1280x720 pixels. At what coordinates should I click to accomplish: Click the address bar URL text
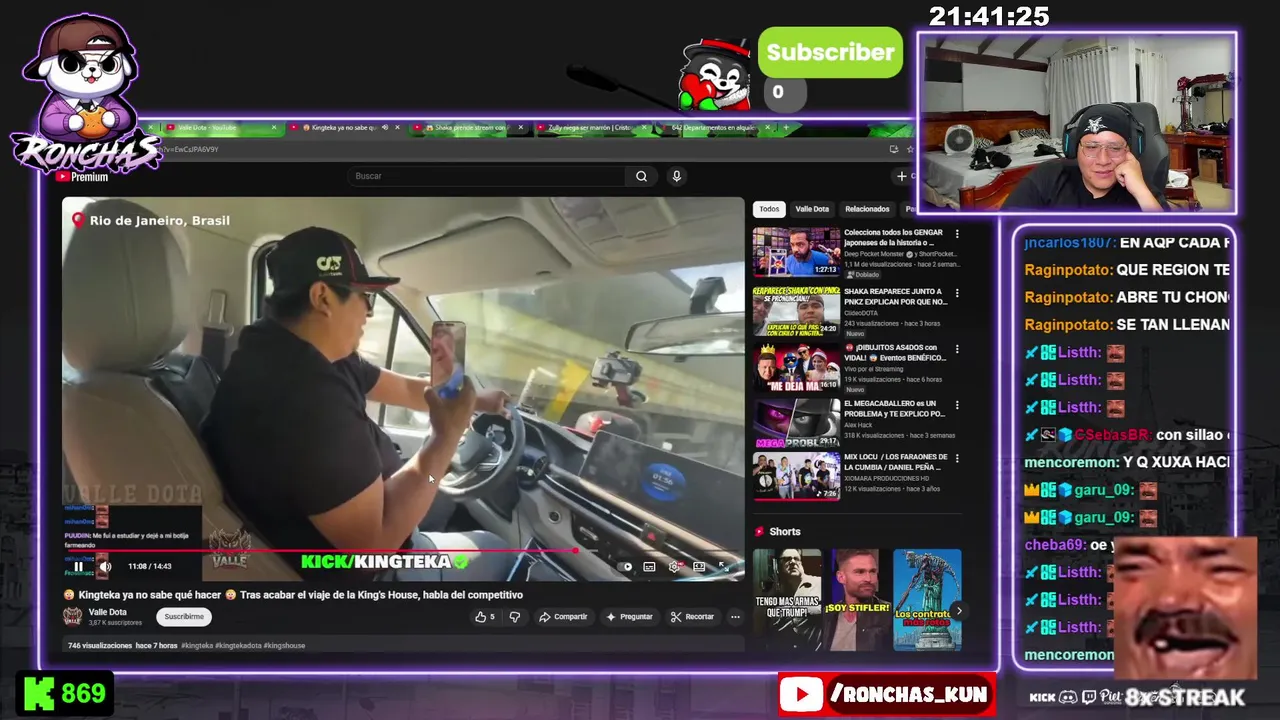(x=185, y=149)
